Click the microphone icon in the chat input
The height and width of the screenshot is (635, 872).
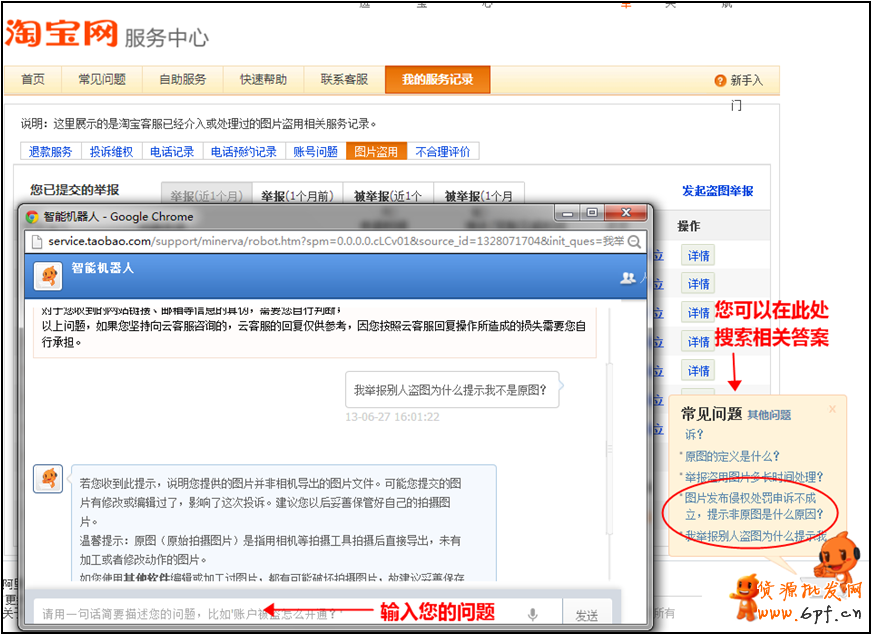coord(533,614)
